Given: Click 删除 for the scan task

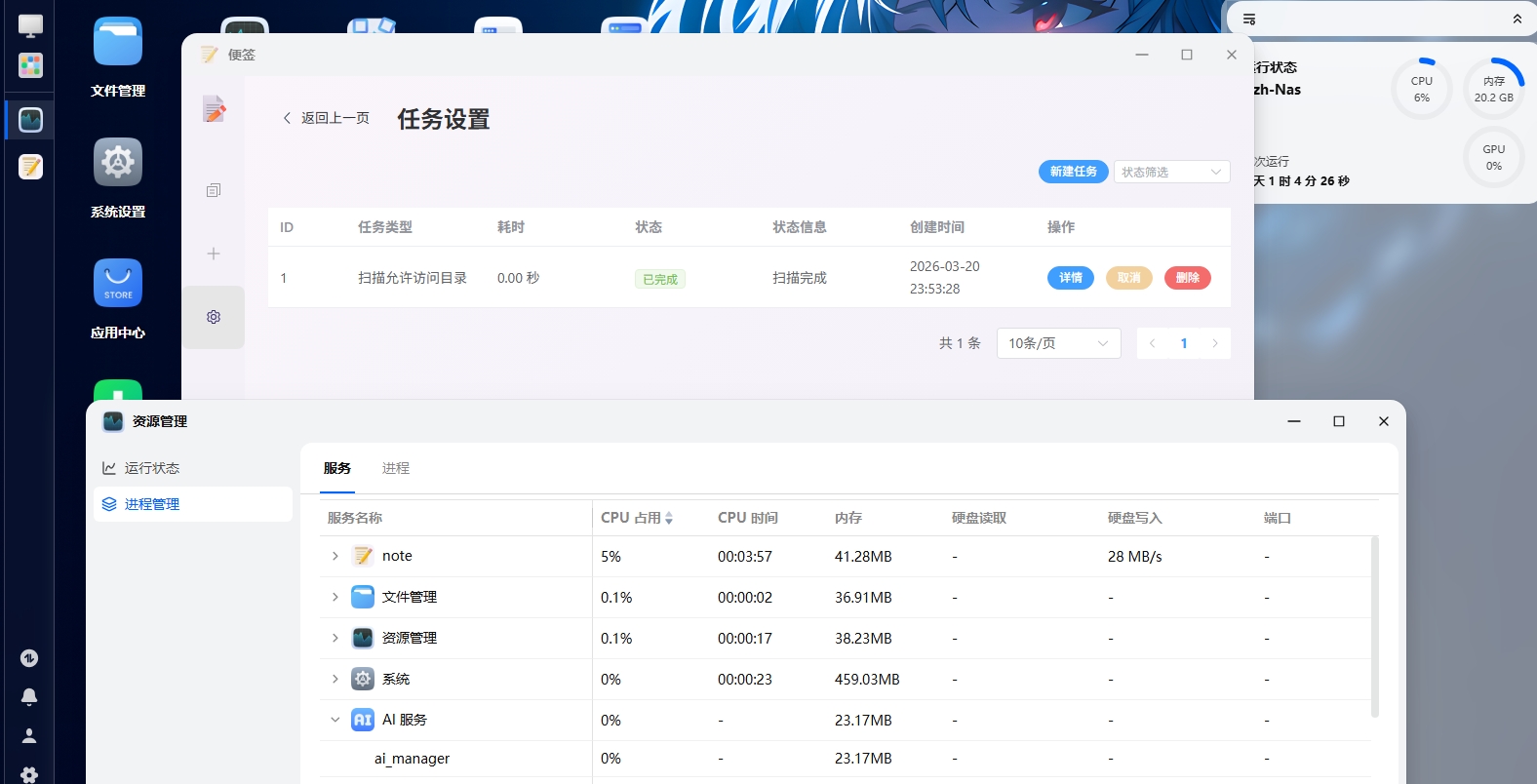Looking at the screenshot, I should click(x=1188, y=278).
